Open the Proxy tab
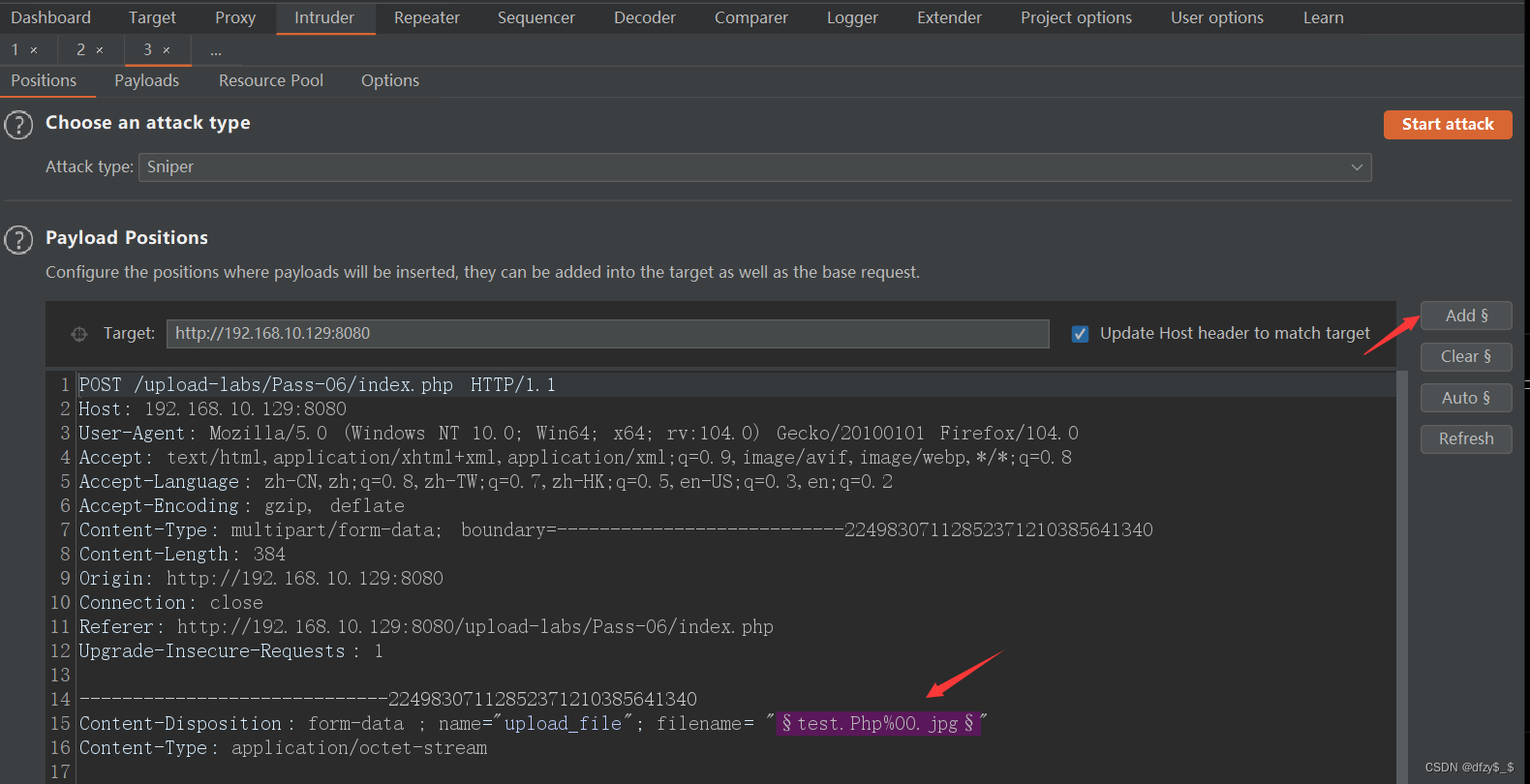1530x784 pixels. [235, 17]
